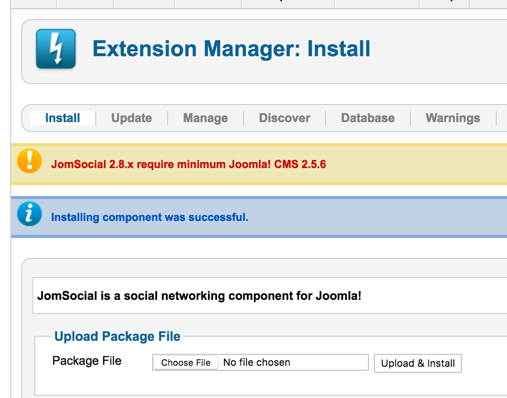The width and height of the screenshot is (507, 398).
Task: Click the 'Extension Manager: Install' heading
Action: tap(231, 49)
